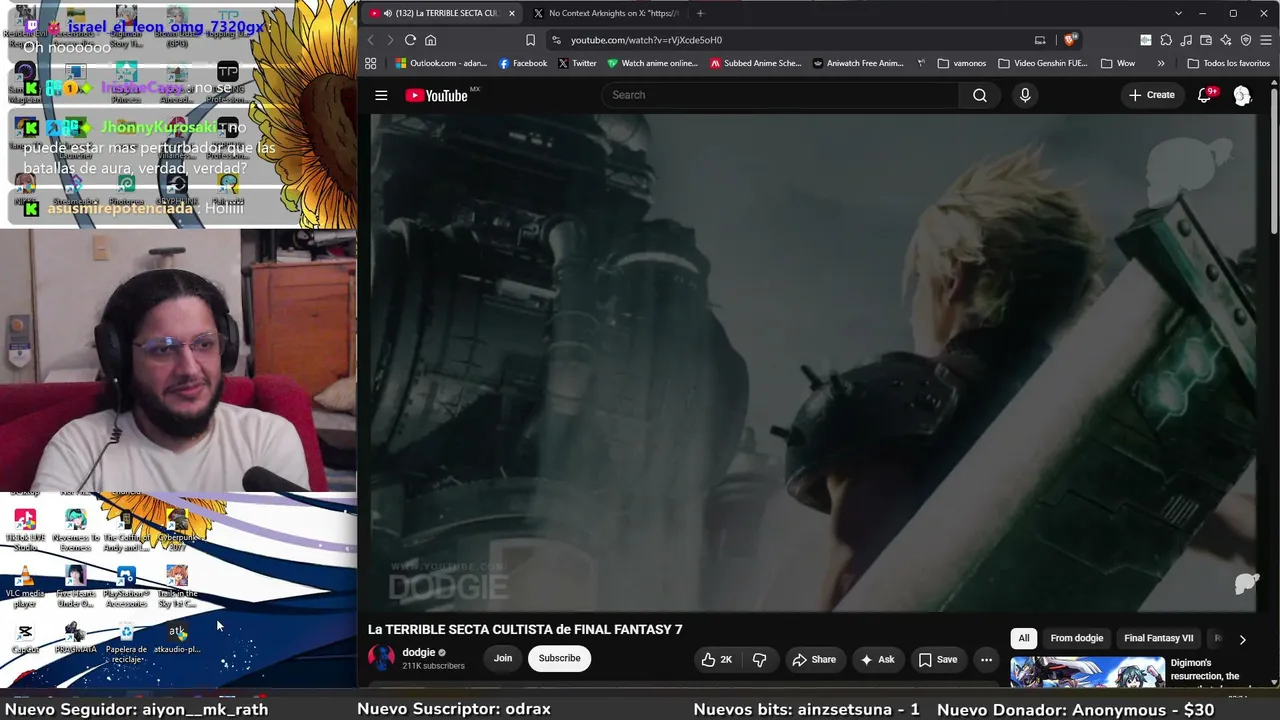Image resolution: width=1280 pixels, height=720 pixels.
Task: Click the browser address bar URL
Action: pos(646,40)
